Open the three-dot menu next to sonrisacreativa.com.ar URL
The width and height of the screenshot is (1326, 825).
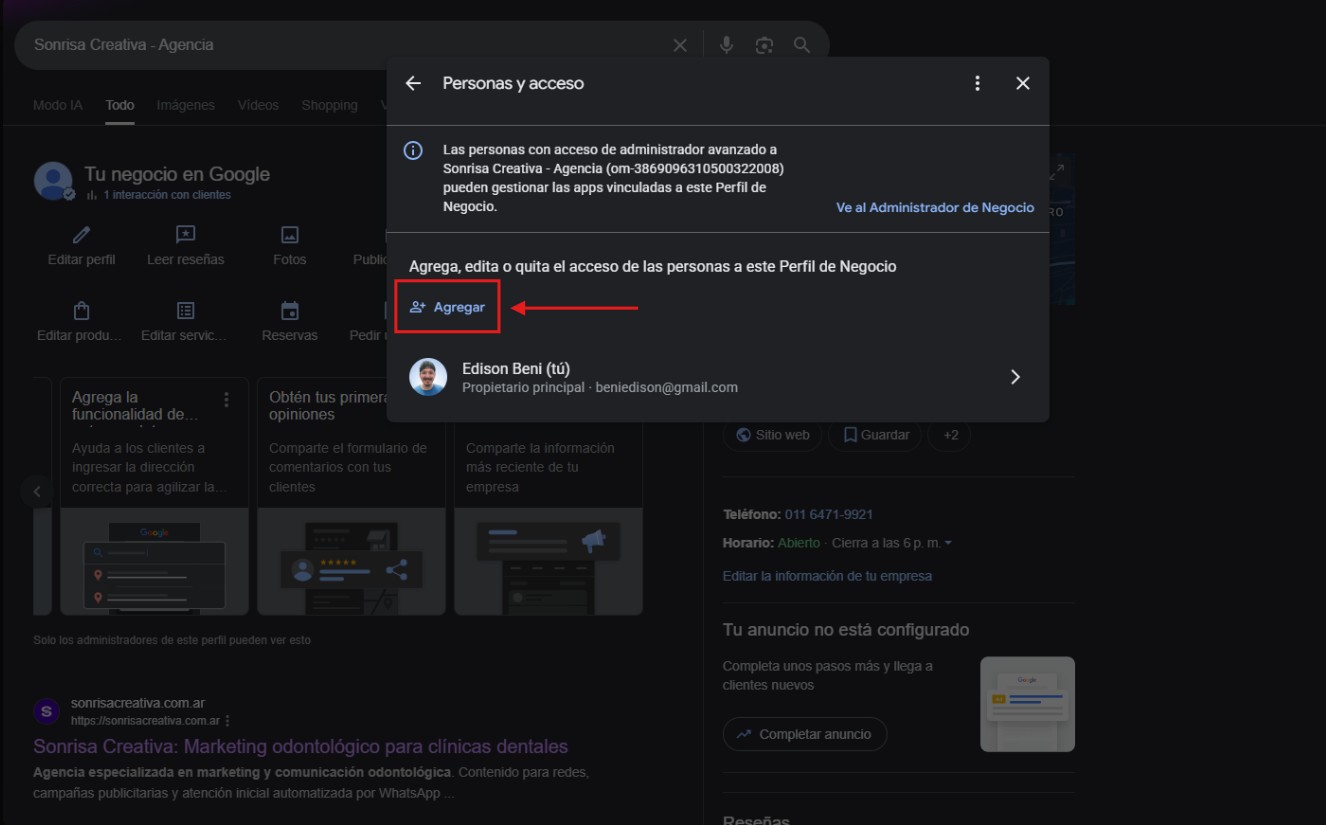(x=228, y=721)
